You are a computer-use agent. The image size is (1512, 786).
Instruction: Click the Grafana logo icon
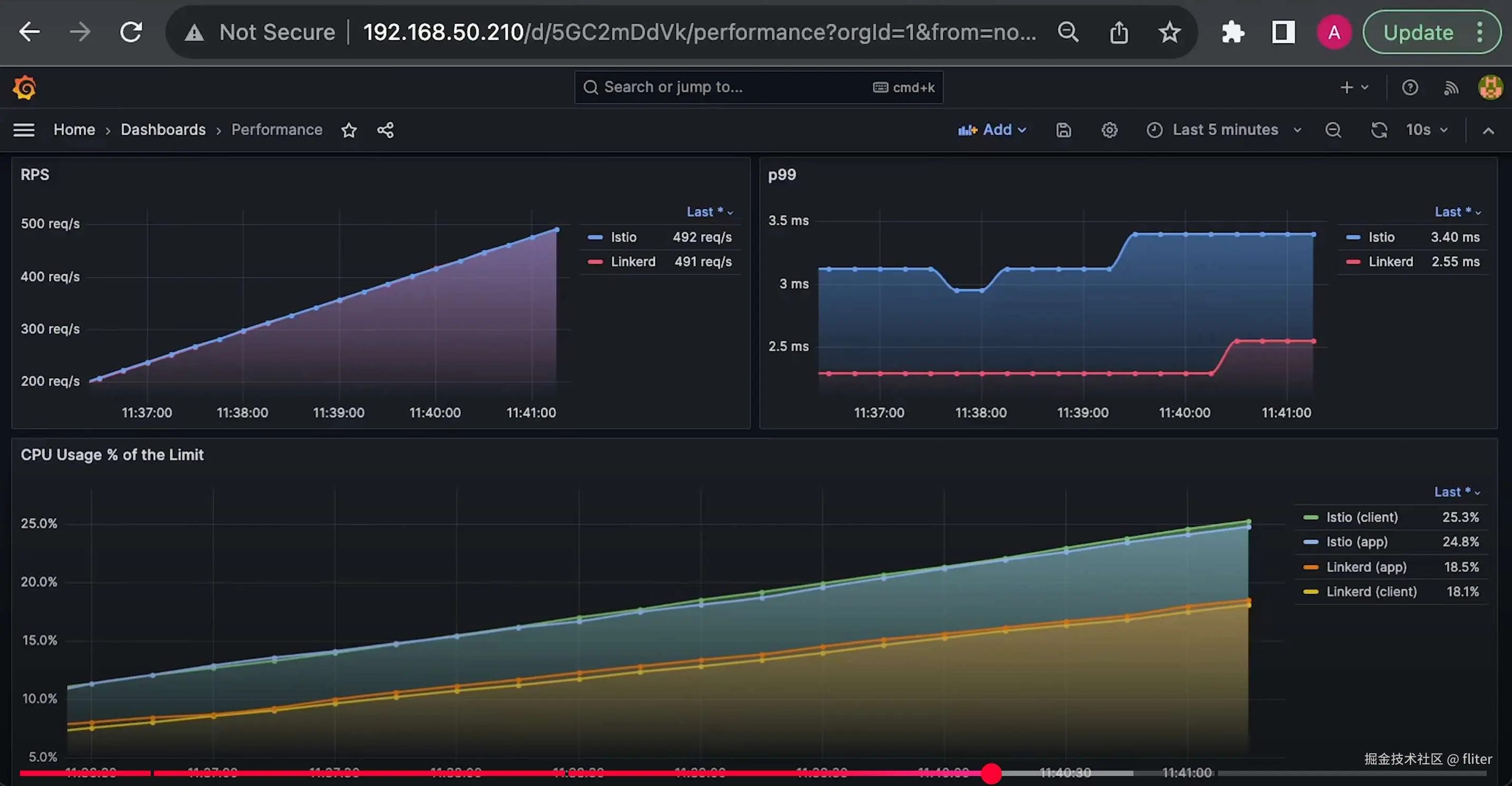coord(24,88)
